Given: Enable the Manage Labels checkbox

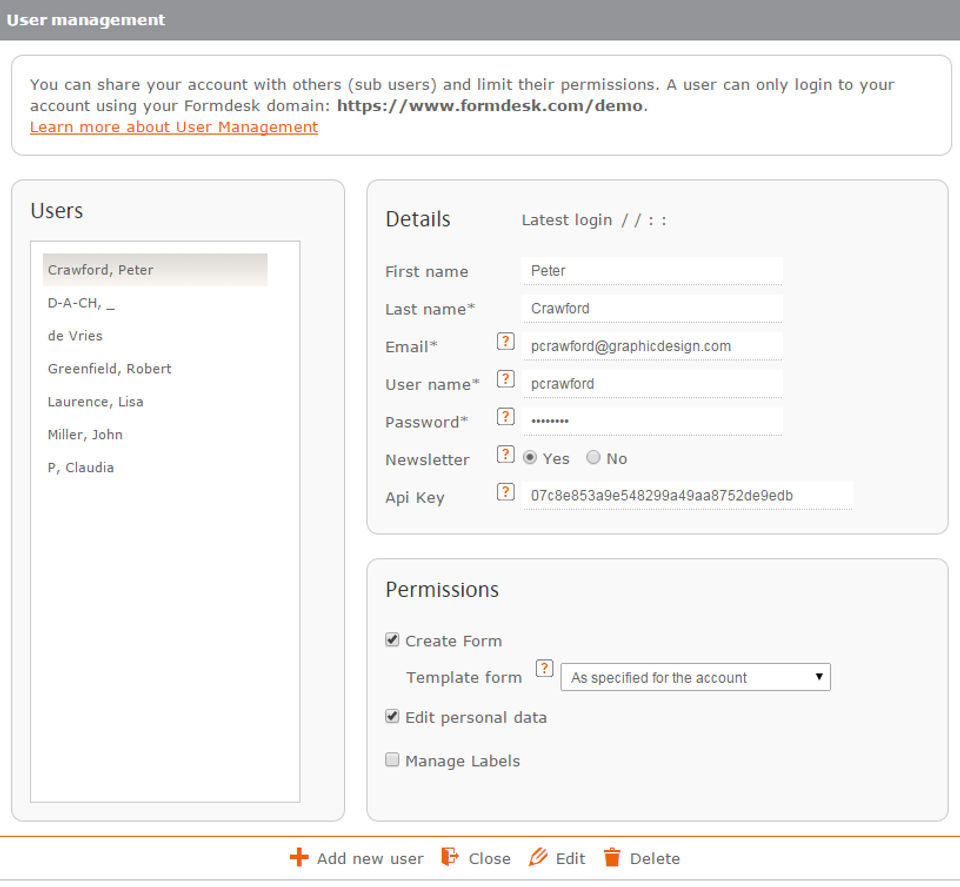Looking at the screenshot, I should coord(392,760).
